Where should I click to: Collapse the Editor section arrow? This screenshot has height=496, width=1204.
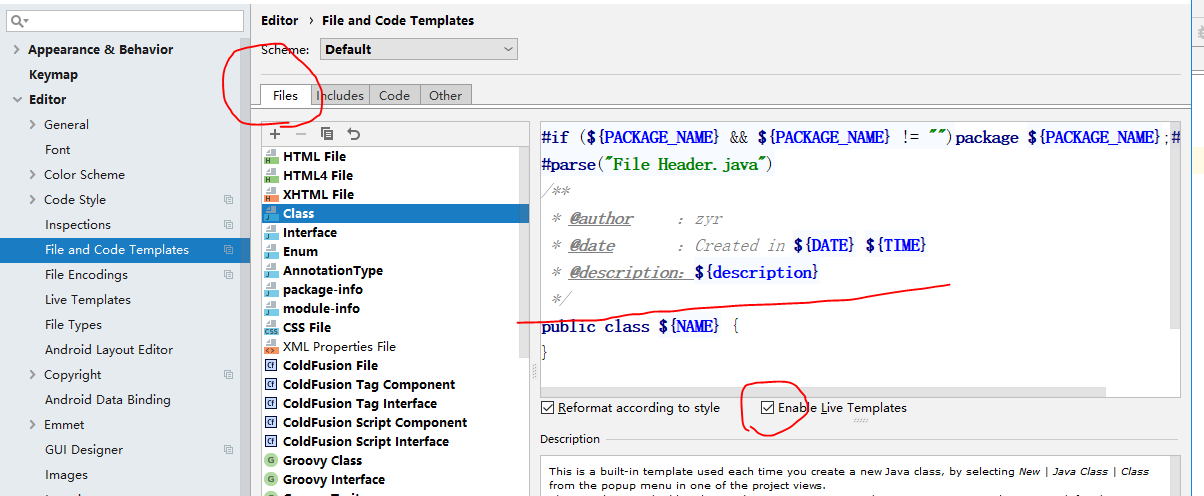(x=17, y=100)
